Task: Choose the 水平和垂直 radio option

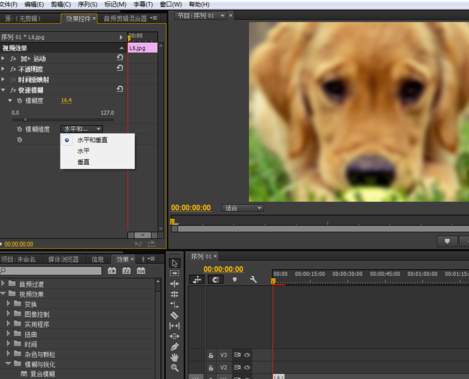Action: [x=67, y=140]
